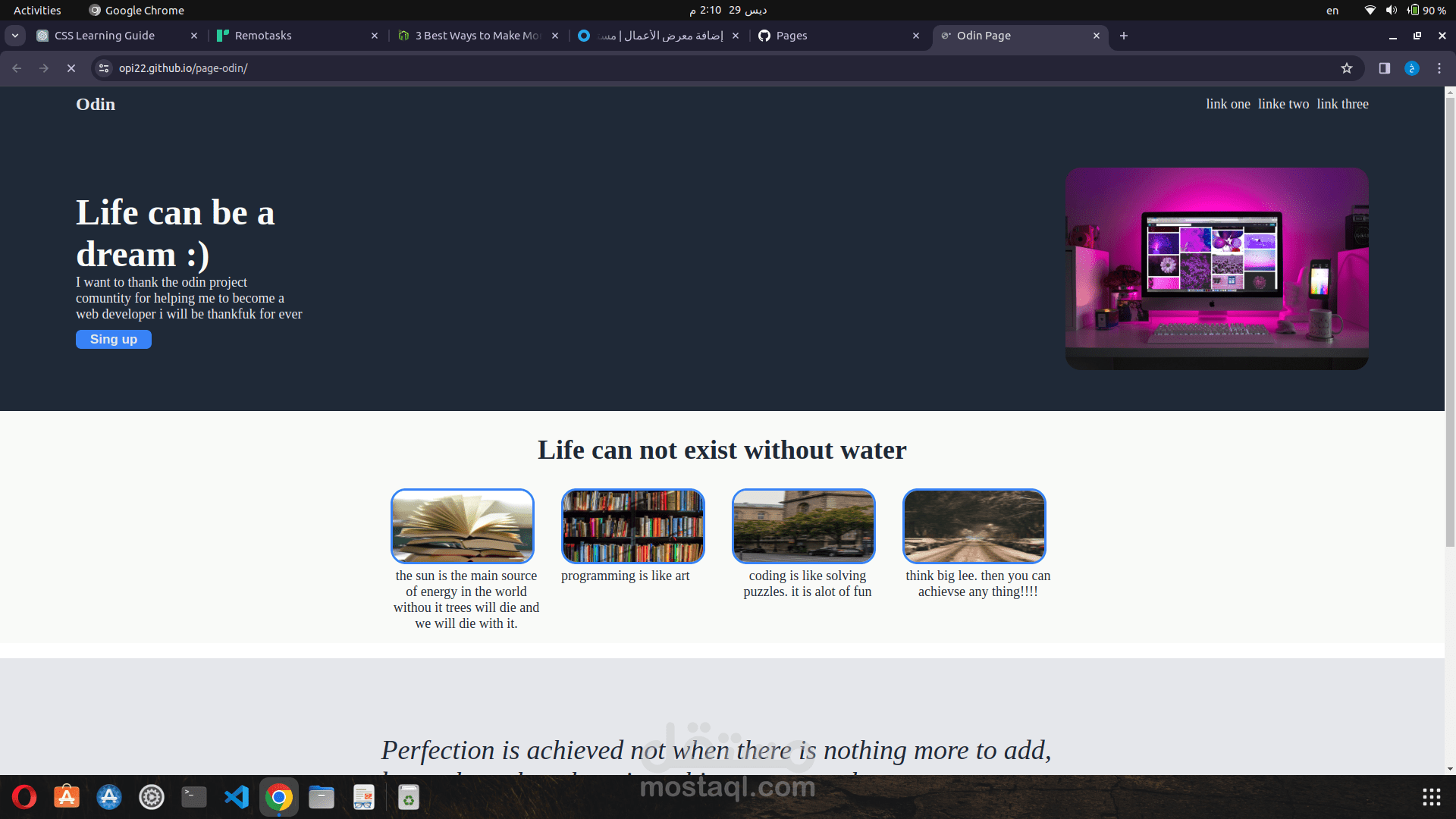
Task: Open the linke two nav link
Action: pyautogui.click(x=1283, y=104)
